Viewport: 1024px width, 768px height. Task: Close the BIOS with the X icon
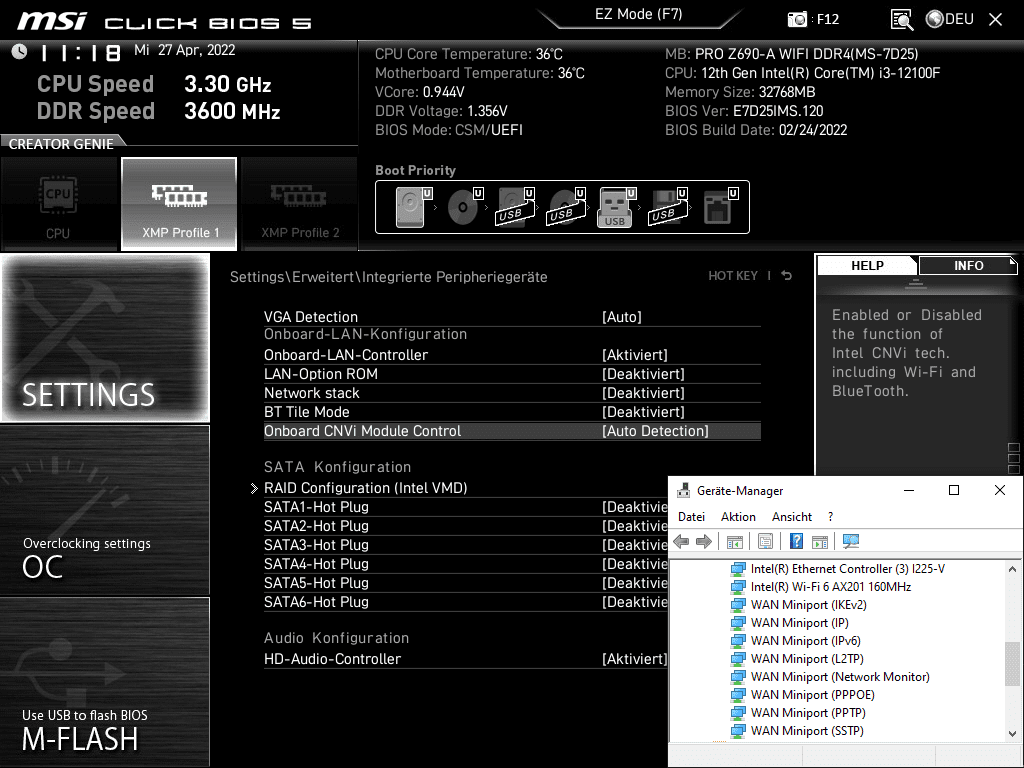coord(995,19)
